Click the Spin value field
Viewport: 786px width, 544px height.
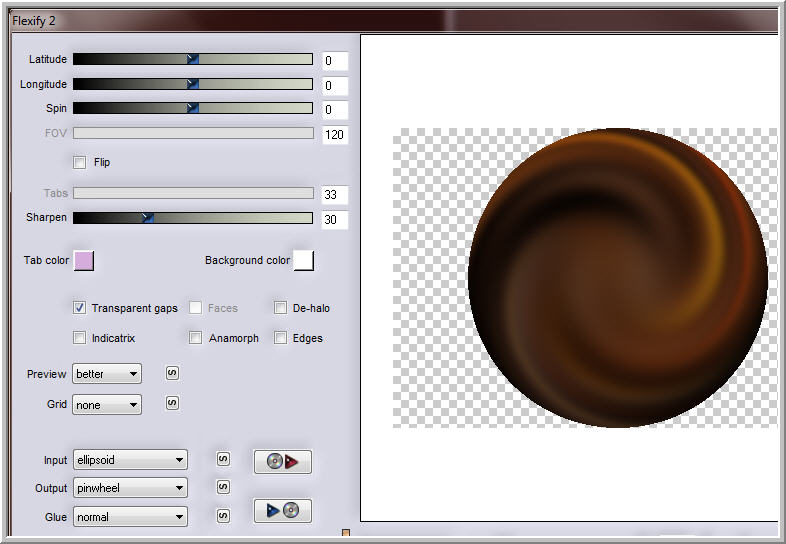click(334, 110)
